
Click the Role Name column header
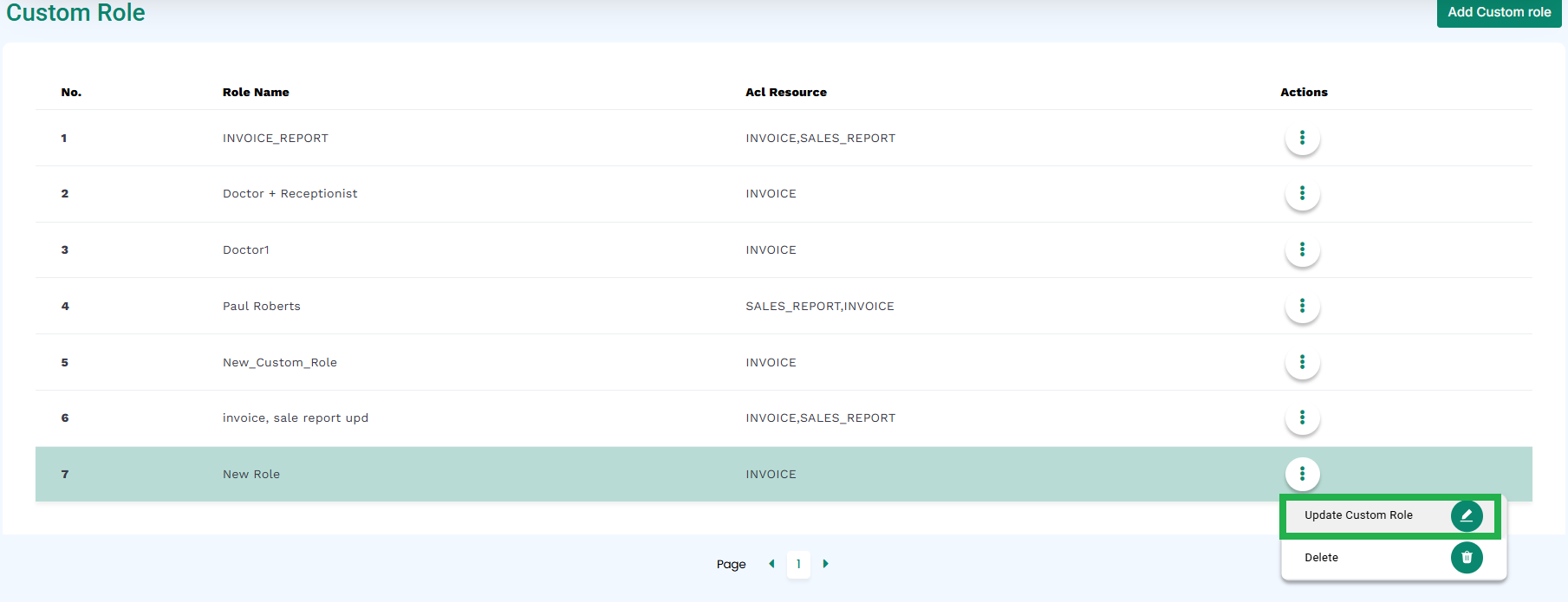(256, 92)
